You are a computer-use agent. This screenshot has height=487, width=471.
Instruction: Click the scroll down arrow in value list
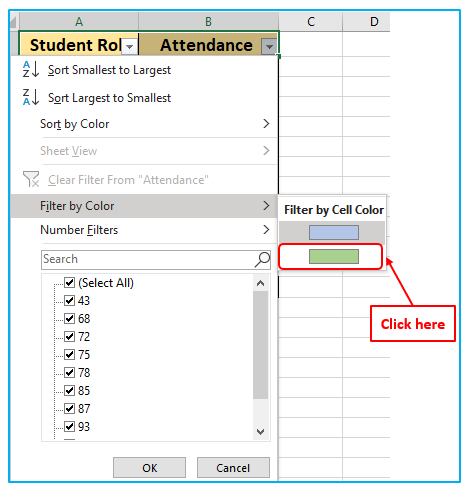[261, 431]
